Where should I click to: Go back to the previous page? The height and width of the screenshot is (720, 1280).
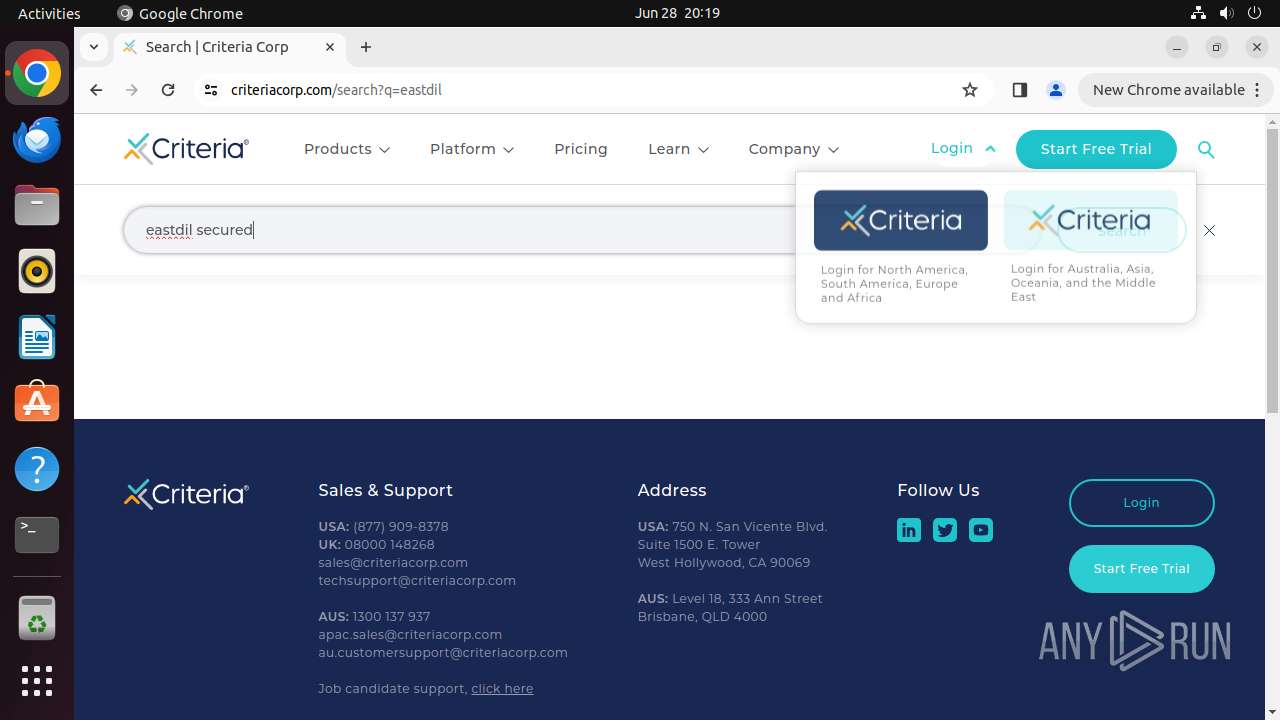tap(96, 90)
